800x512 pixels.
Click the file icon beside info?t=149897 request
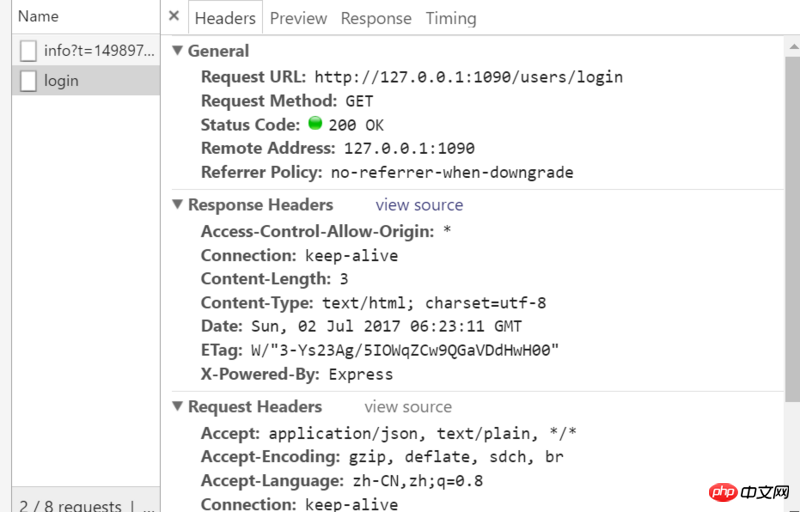[x=28, y=51]
